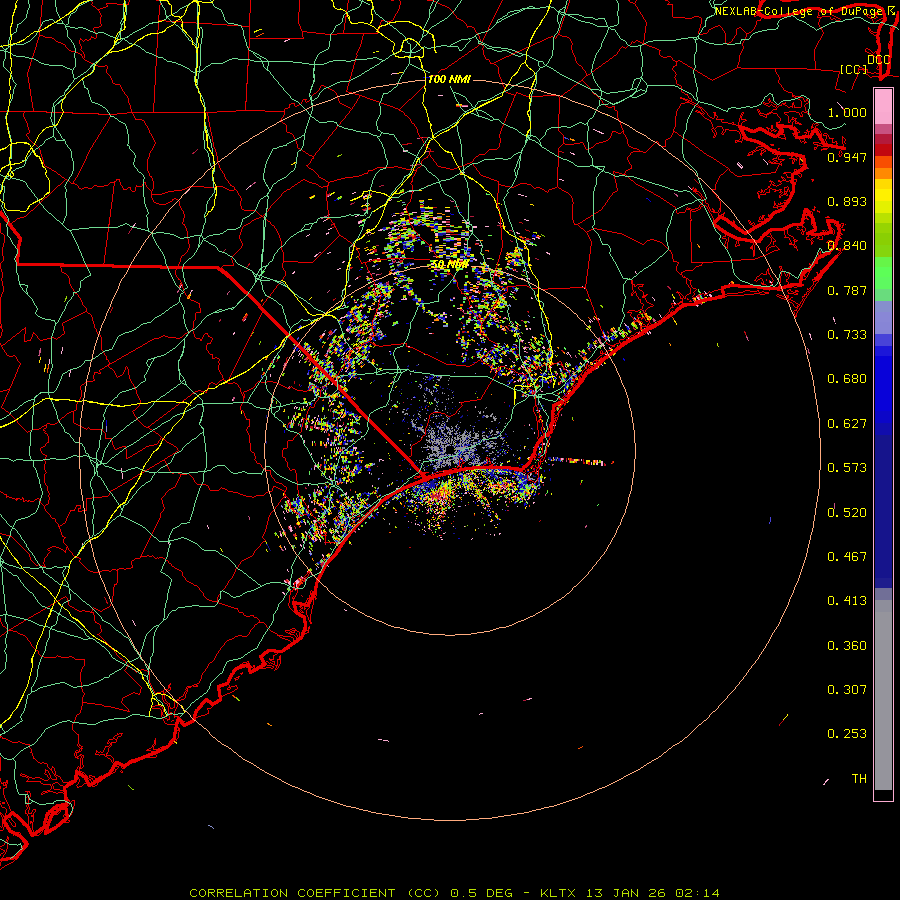Click the 50 NMI range ring label
The width and height of the screenshot is (900, 900).
point(450,265)
